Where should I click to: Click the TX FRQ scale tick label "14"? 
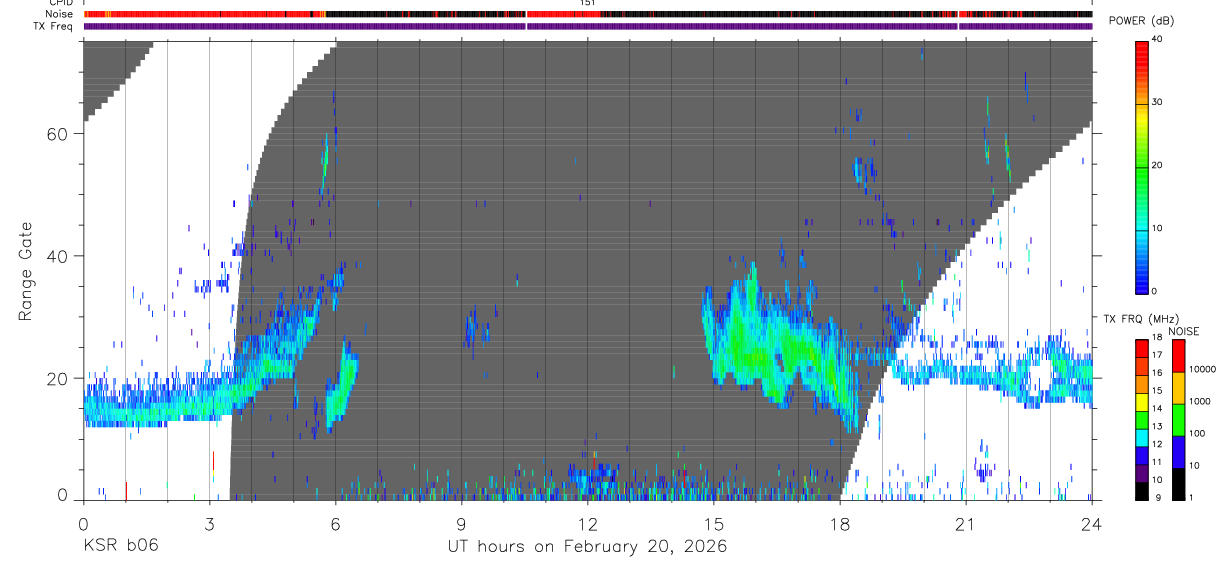click(1158, 408)
